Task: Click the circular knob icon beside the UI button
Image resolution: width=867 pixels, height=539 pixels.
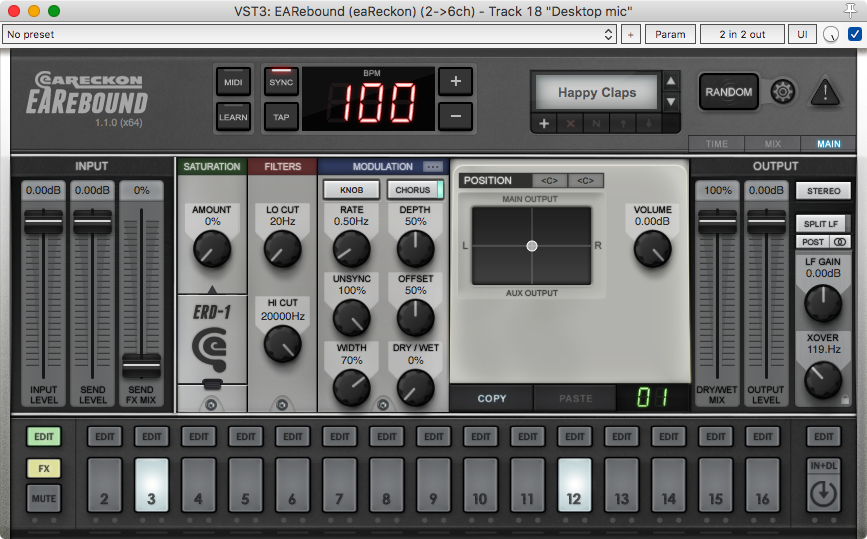Action: coord(831,34)
